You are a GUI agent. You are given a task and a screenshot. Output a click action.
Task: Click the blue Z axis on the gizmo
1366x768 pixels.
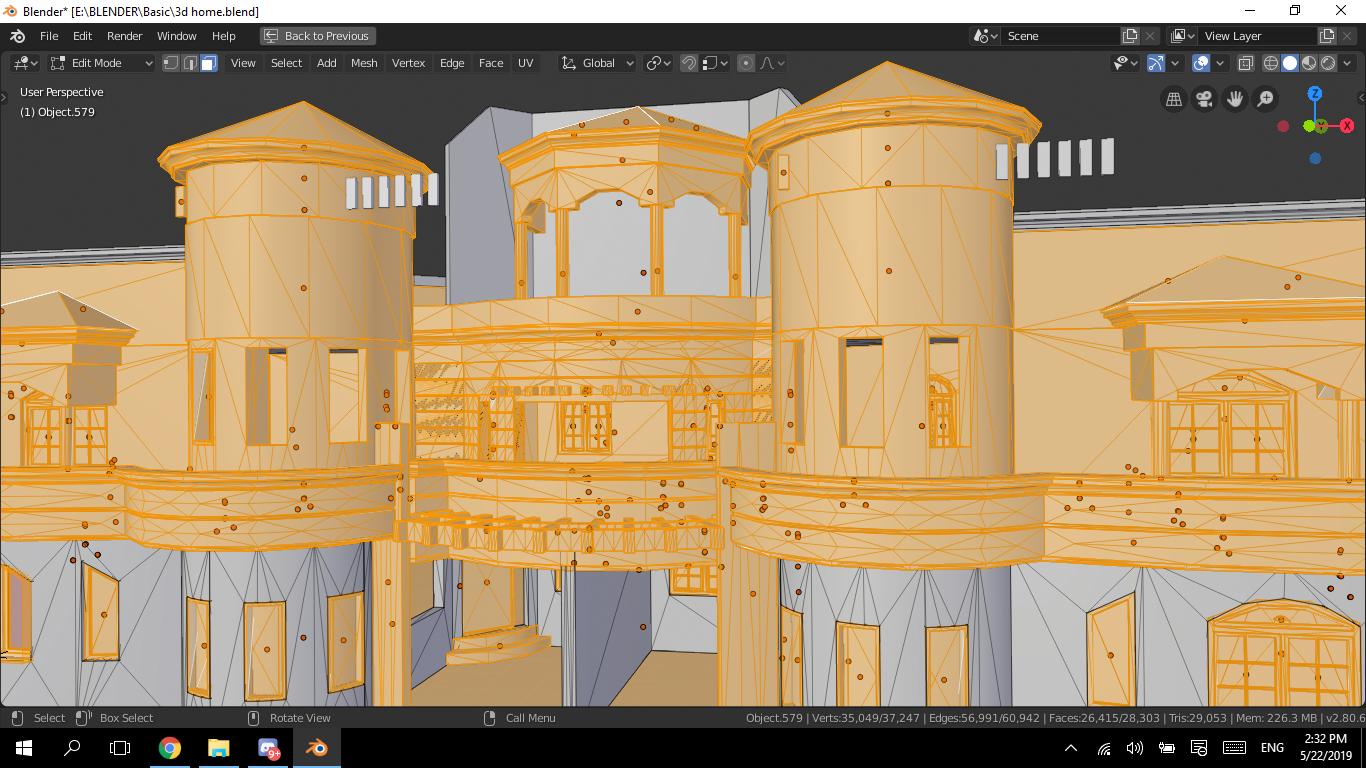click(1315, 94)
